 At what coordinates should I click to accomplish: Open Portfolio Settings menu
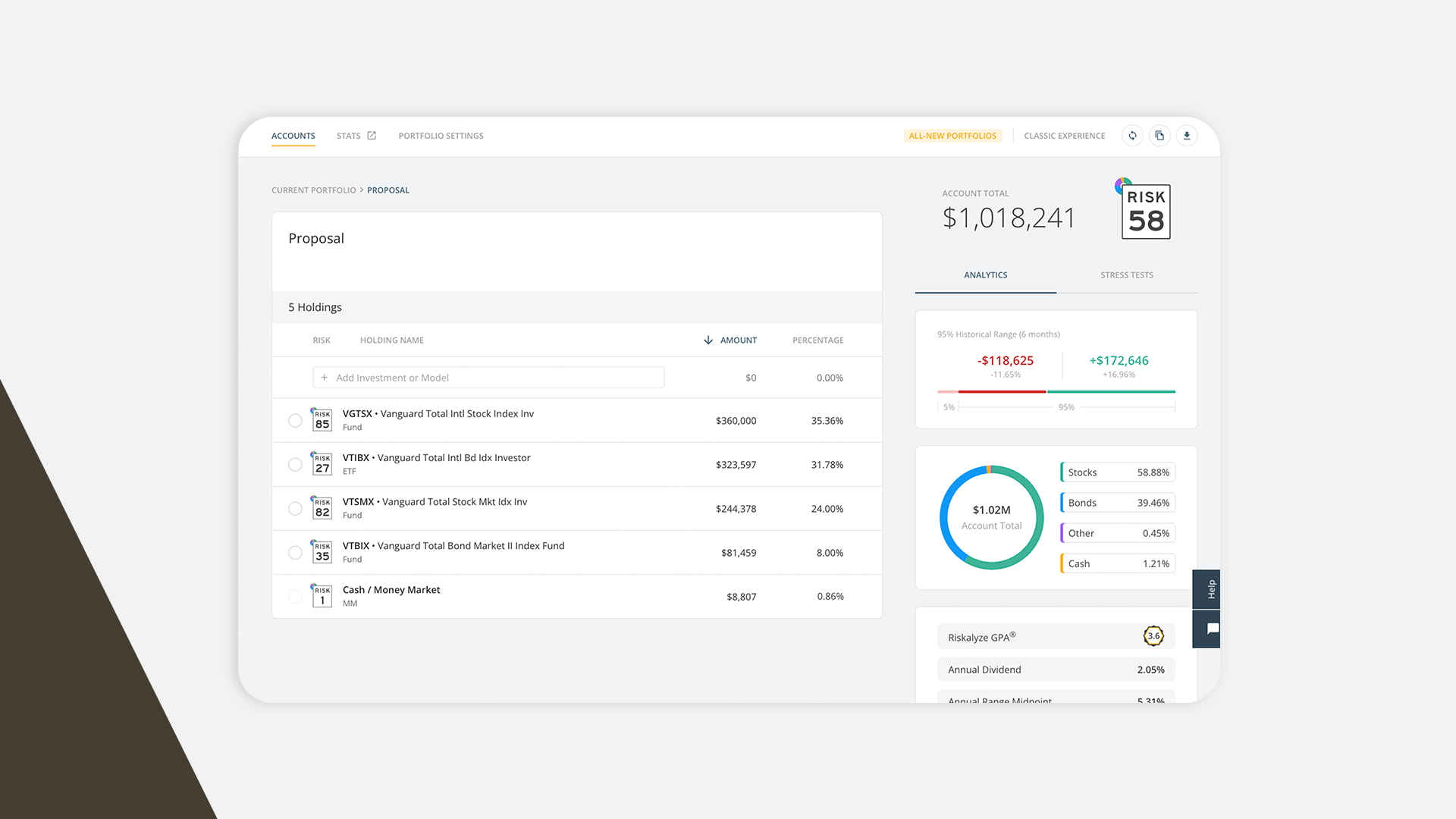440,135
